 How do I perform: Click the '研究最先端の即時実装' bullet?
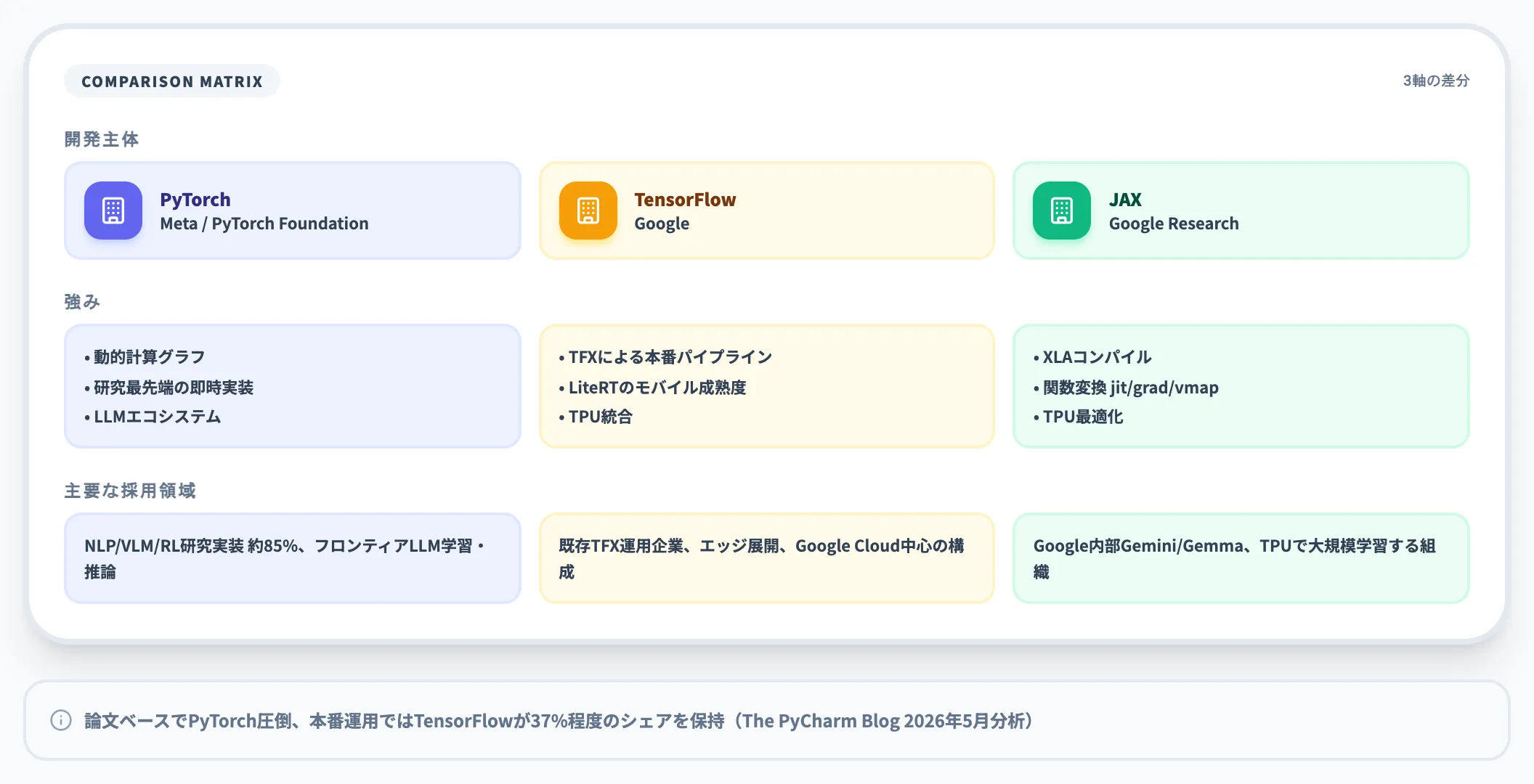click(x=169, y=387)
